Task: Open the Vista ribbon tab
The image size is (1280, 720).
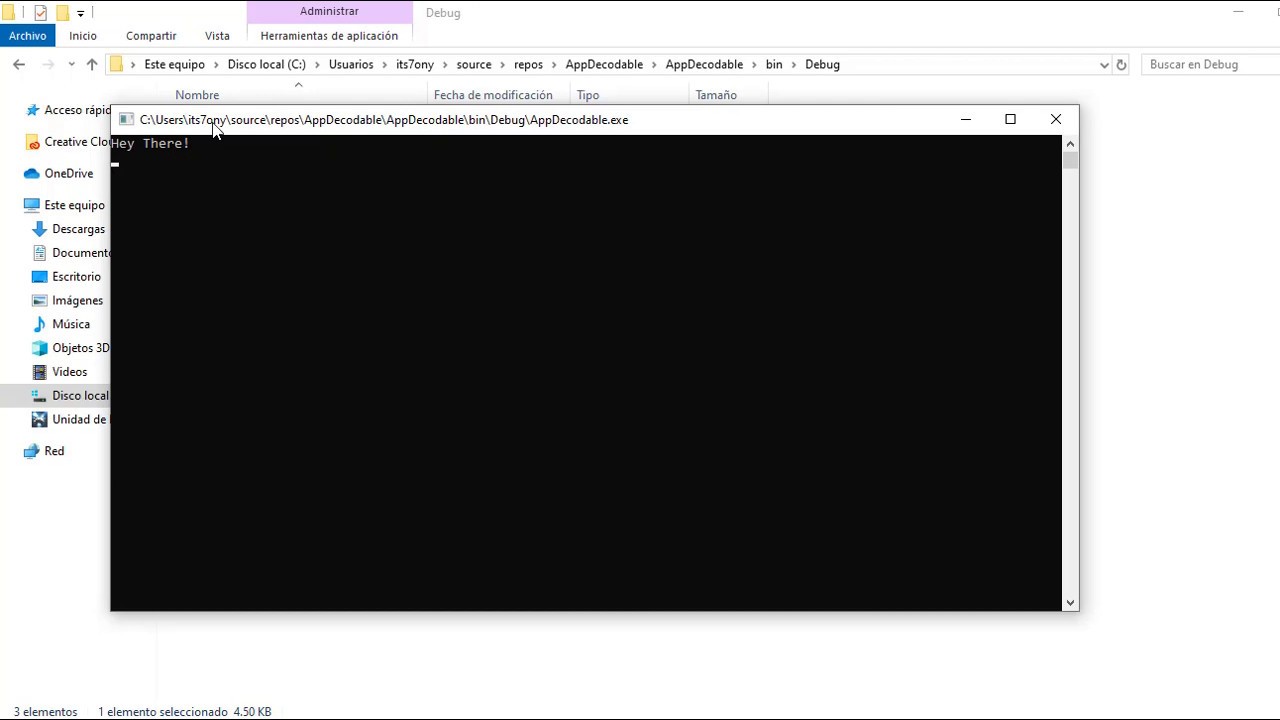Action: pos(217,36)
